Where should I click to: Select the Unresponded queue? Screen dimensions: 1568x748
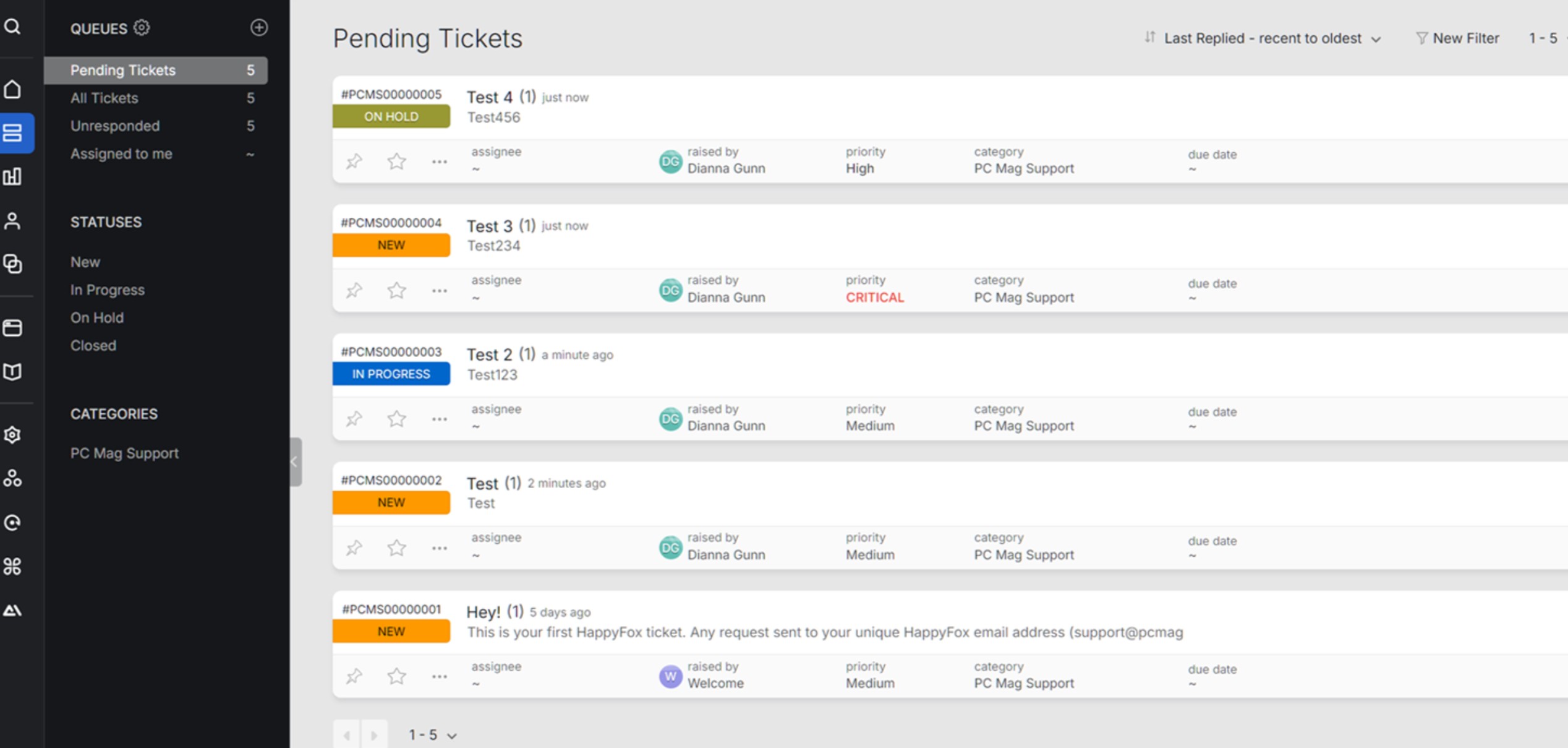tap(115, 126)
